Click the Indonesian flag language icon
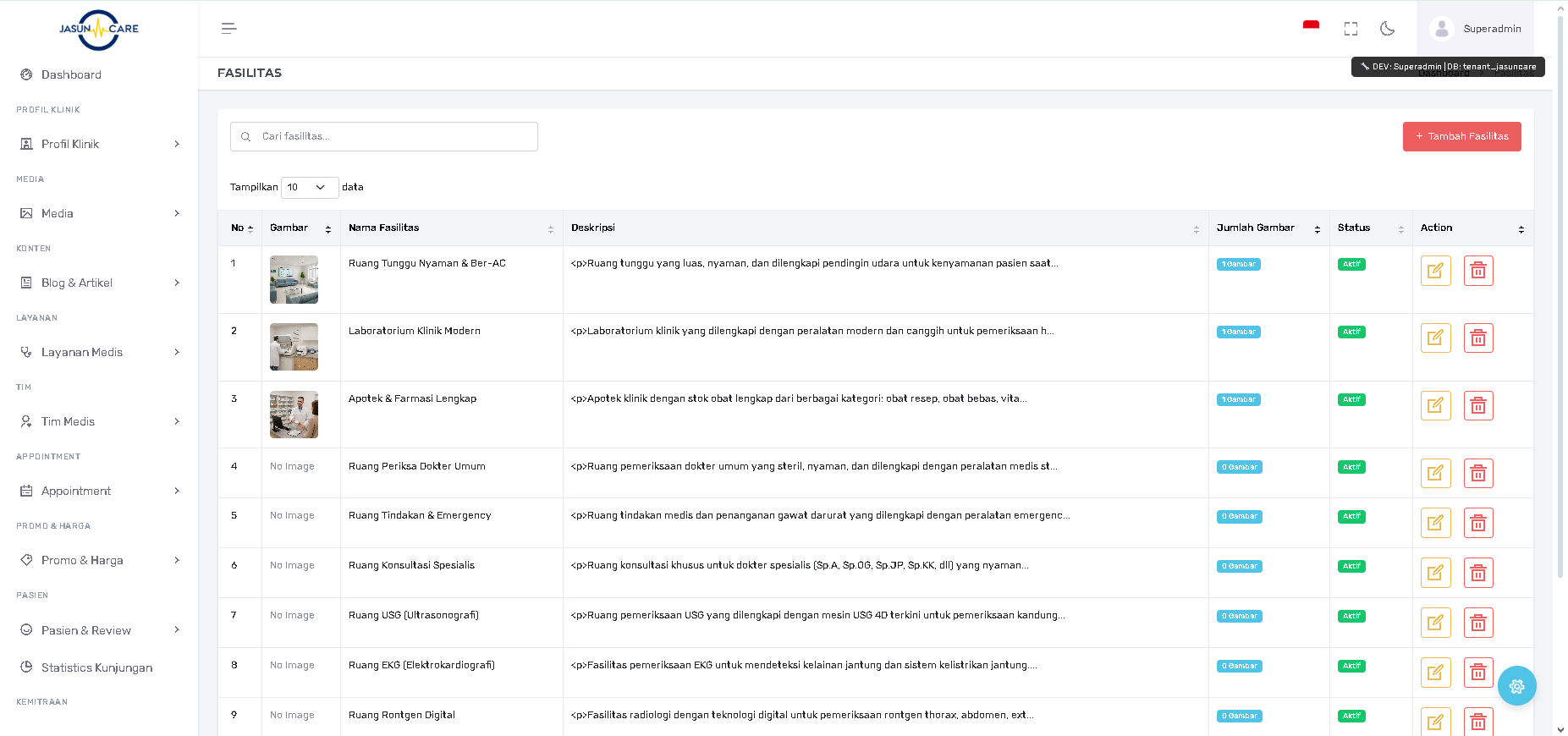The height and width of the screenshot is (736, 1568). (1311, 25)
